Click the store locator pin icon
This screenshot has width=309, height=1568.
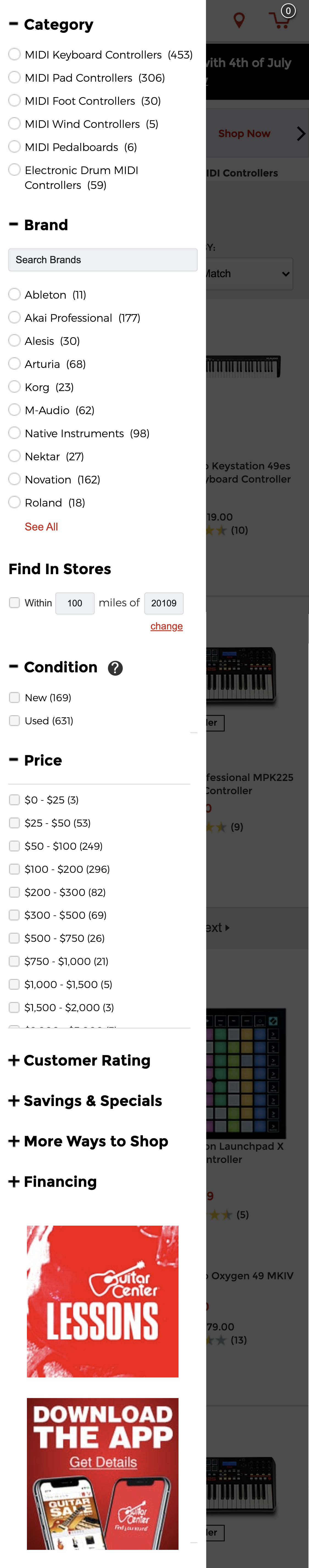[238, 20]
